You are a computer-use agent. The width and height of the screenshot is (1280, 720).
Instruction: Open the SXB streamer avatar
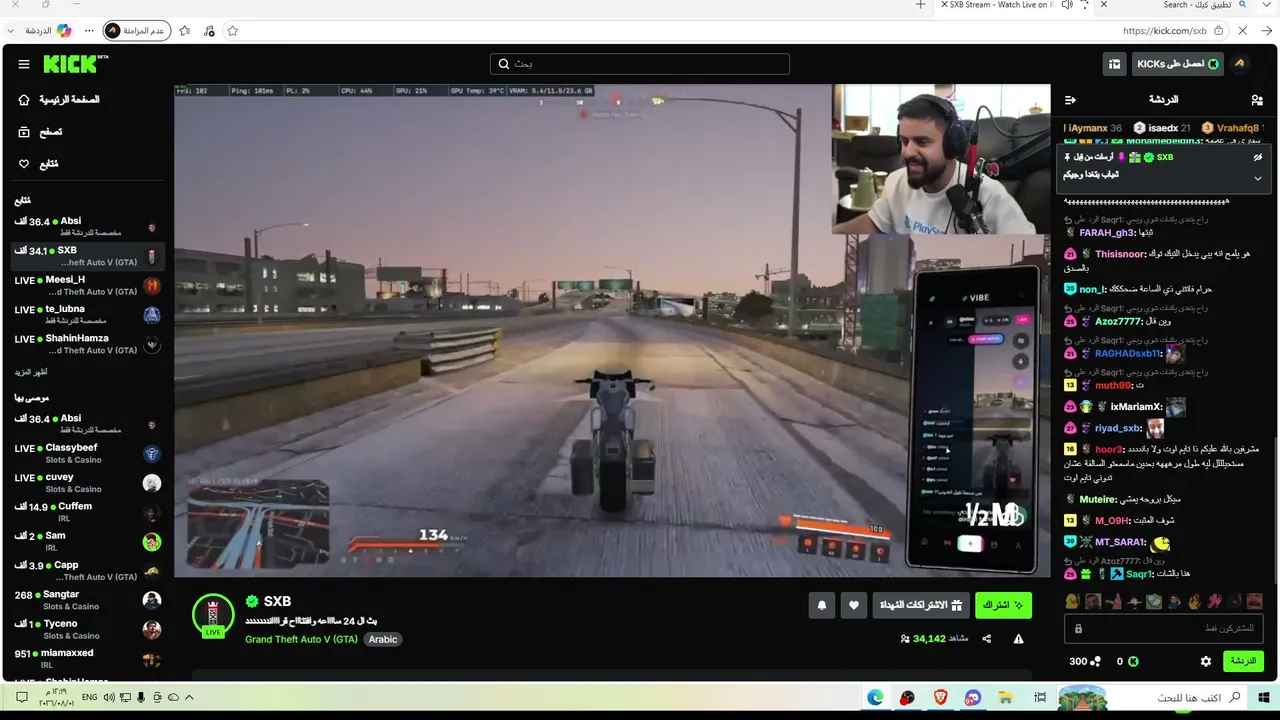coord(213,615)
